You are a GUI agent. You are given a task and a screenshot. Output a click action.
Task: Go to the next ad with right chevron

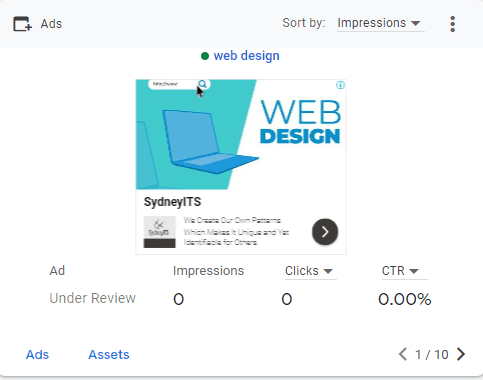tap(461, 354)
